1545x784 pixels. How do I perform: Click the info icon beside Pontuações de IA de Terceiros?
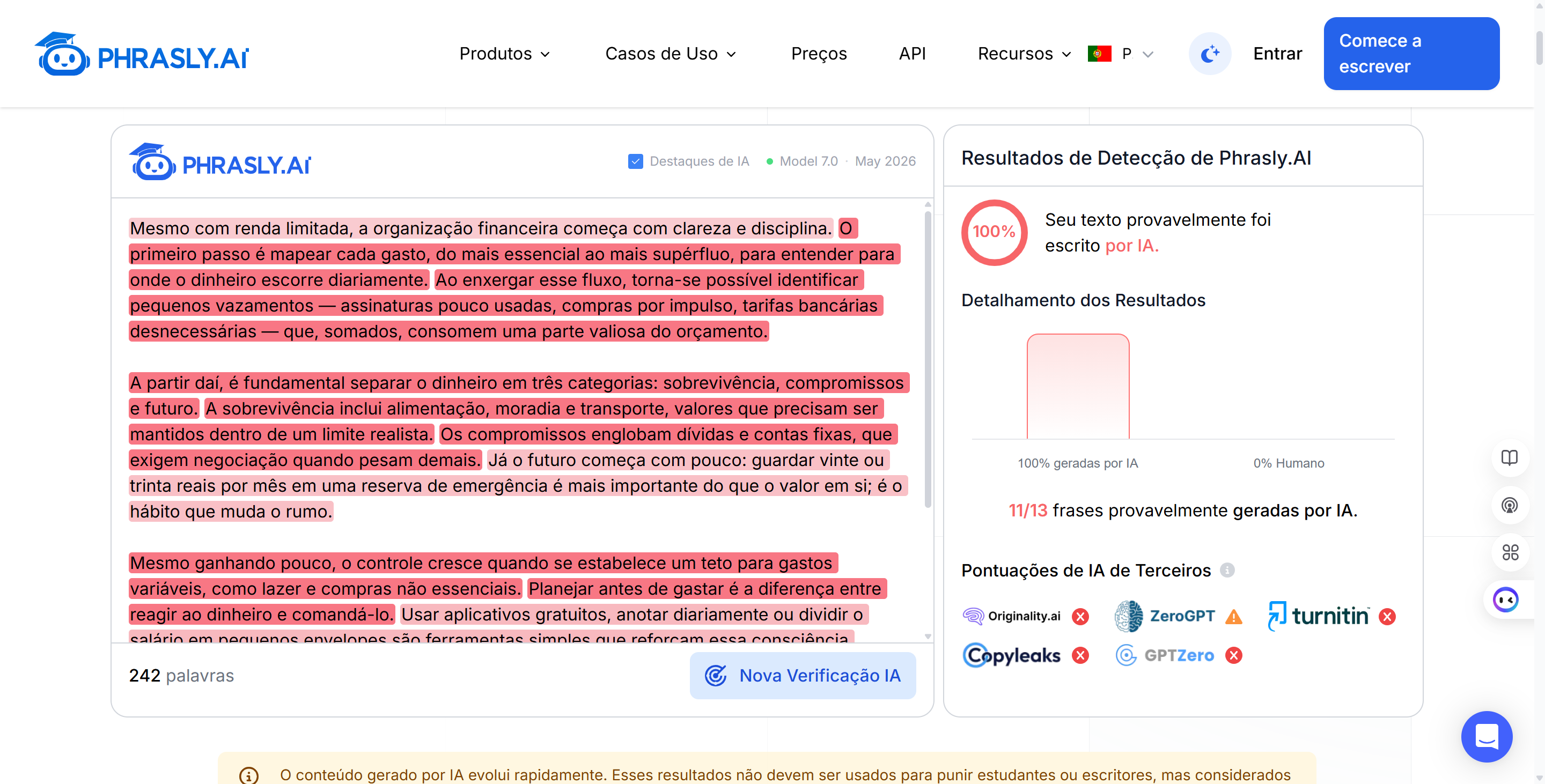[1227, 570]
